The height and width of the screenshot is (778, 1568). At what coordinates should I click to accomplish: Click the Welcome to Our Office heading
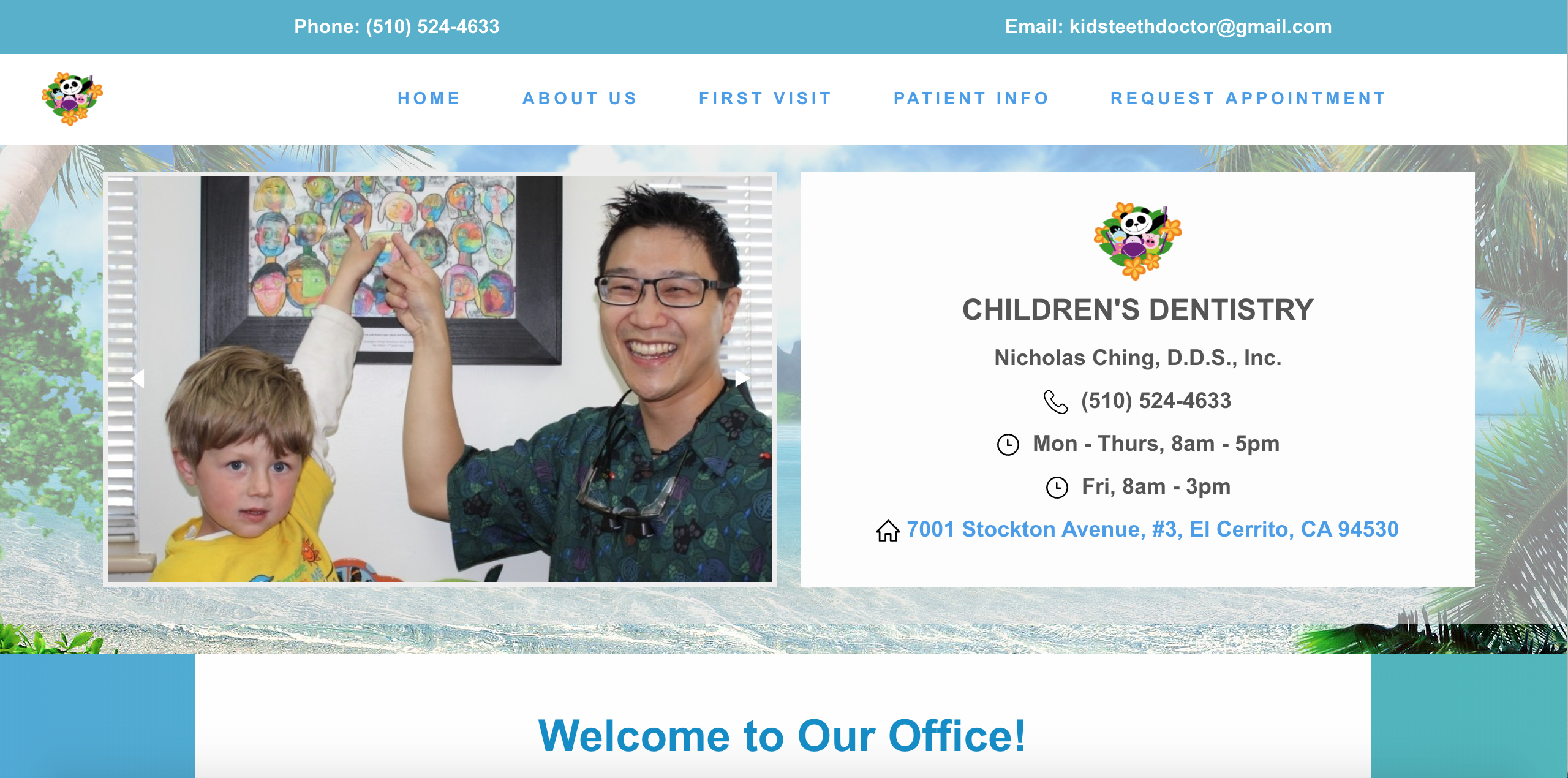[x=782, y=735]
